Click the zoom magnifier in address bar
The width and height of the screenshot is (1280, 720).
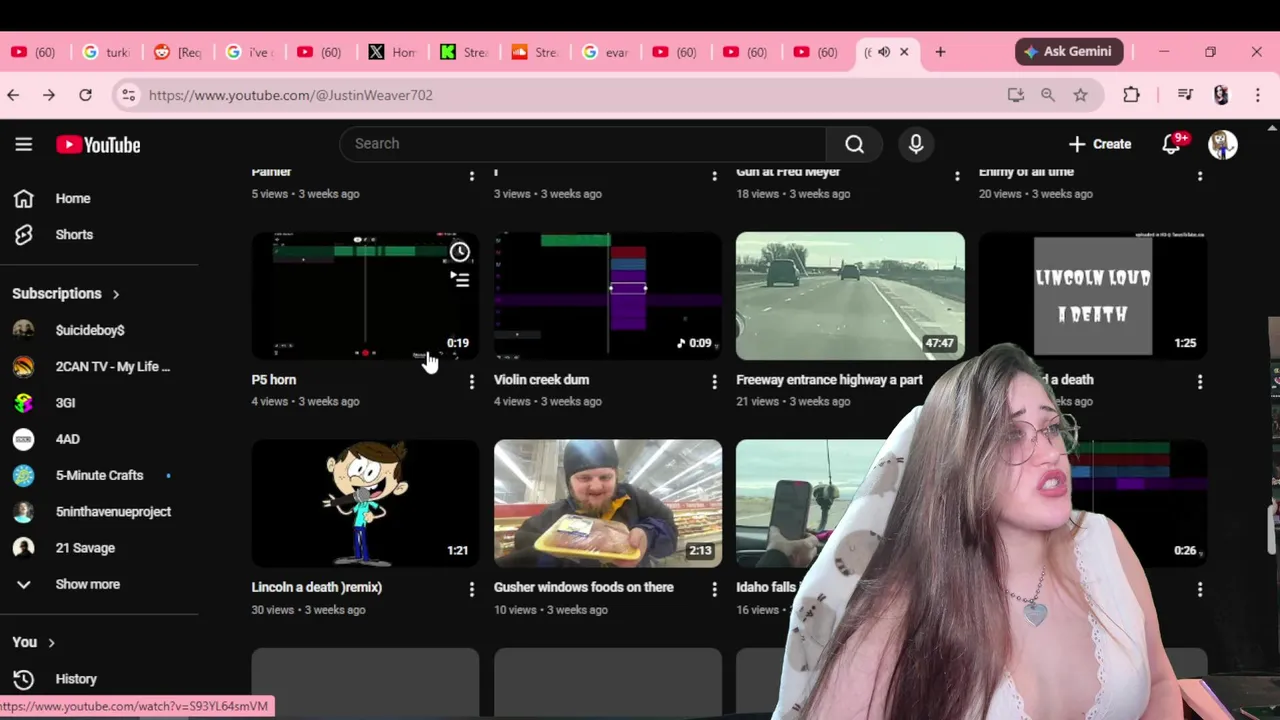1048,95
